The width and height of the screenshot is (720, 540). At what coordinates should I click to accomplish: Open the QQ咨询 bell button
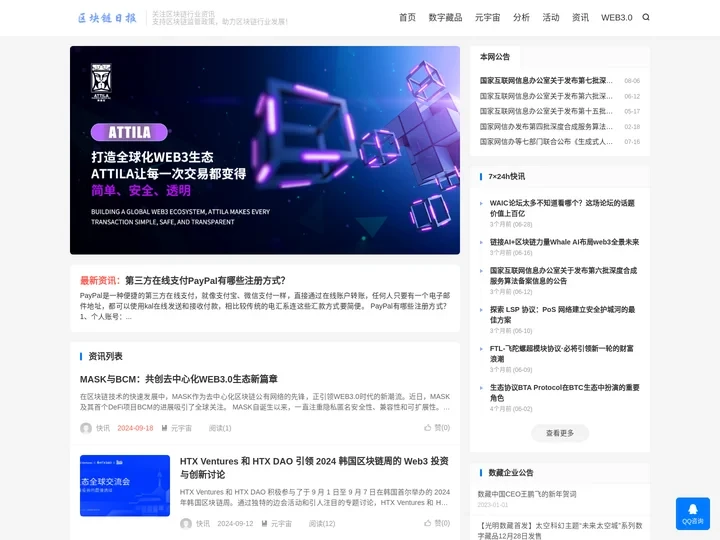692,513
